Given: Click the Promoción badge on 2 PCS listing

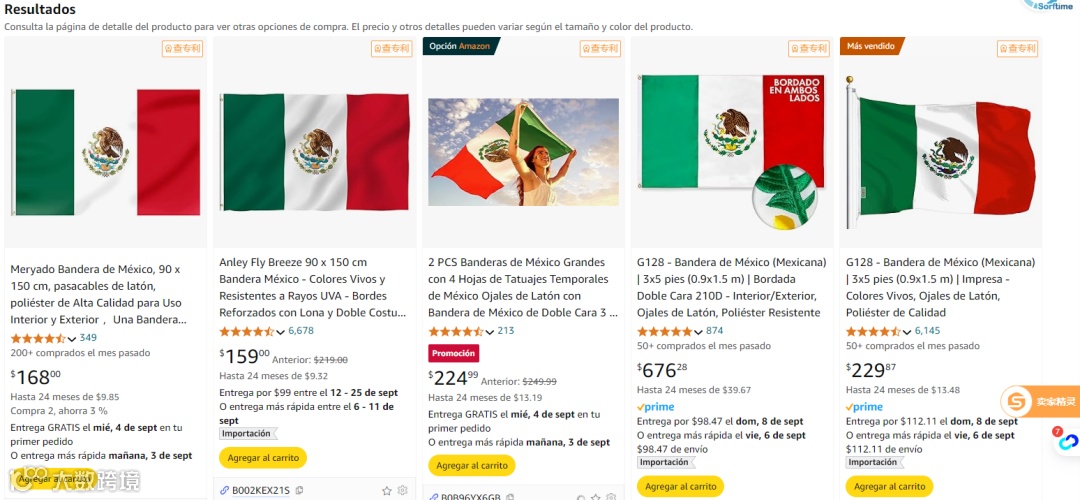Looking at the screenshot, I should [454, 353].
